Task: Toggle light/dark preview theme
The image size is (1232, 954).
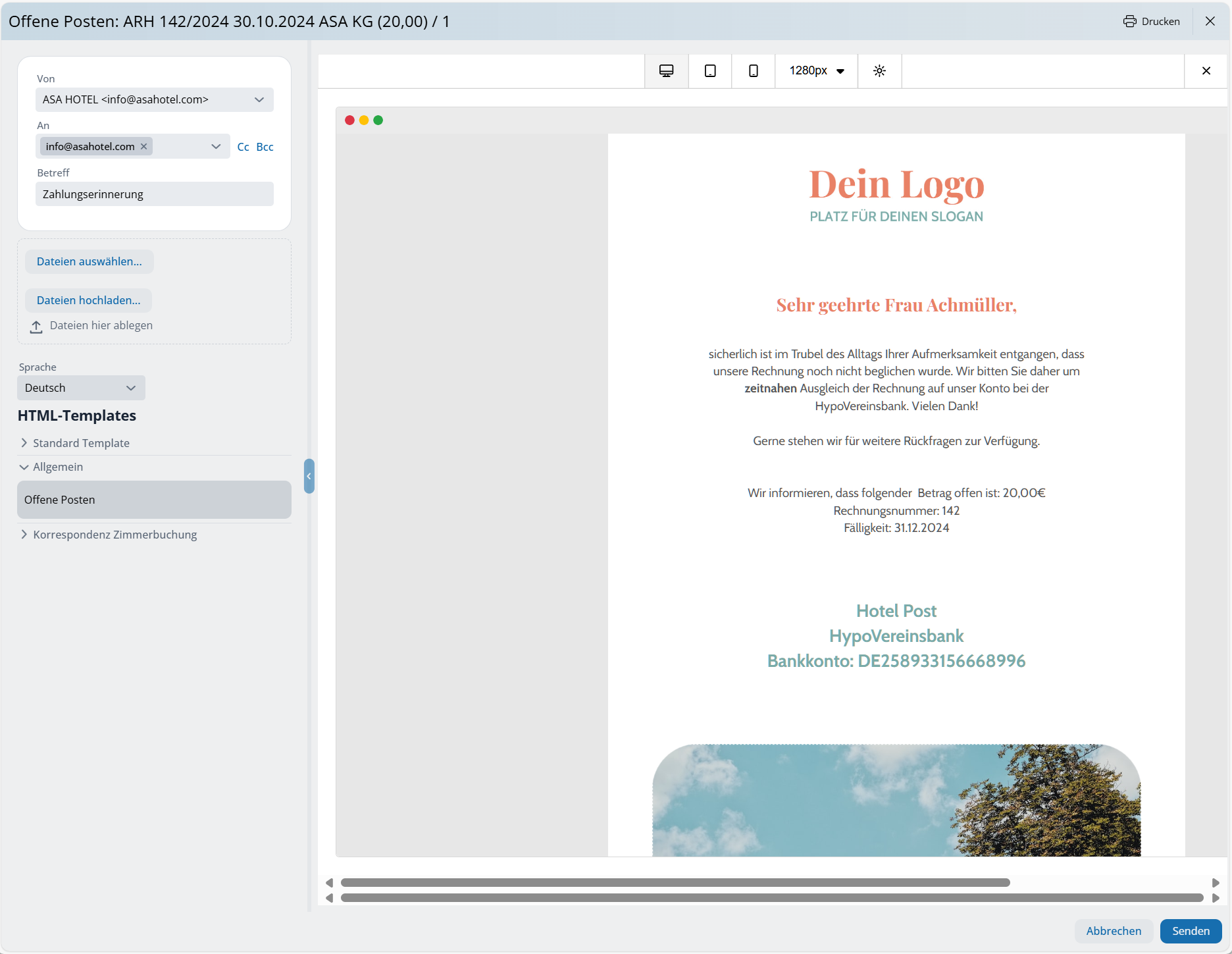Action: (x=879, y=71)
